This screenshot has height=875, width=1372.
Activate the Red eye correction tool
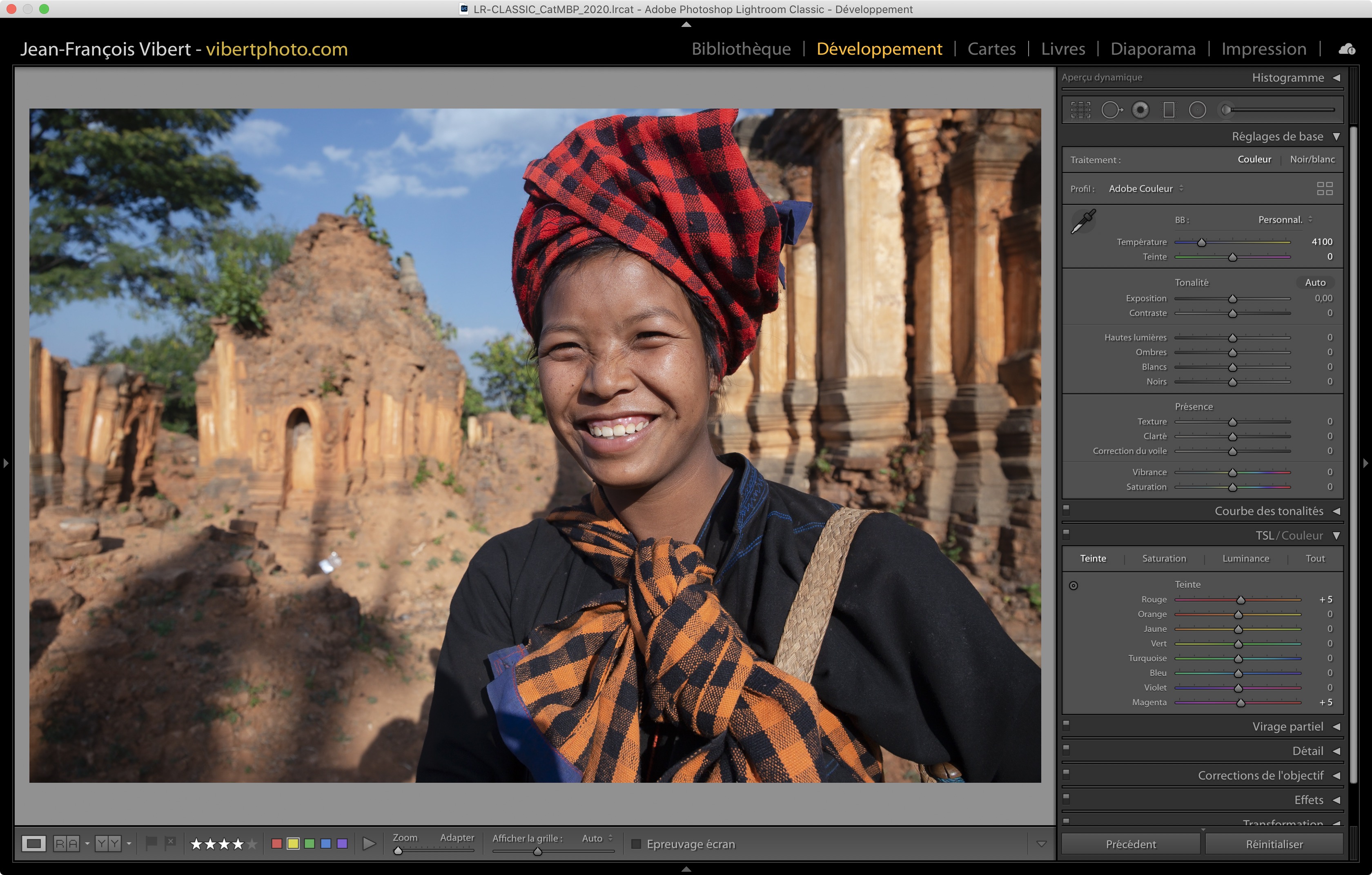pyautogui.click(x=1140, y=110)
